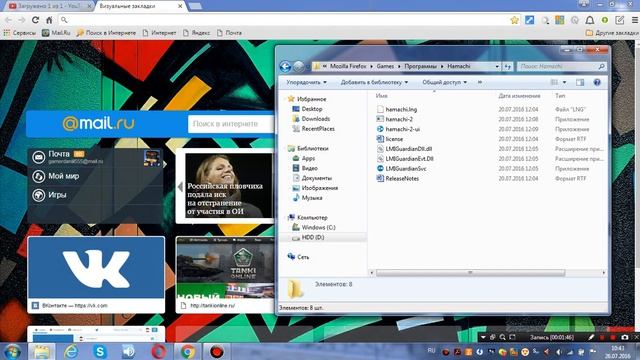Click the horizontal scrollbar in file list
Screen dimensions: 640x360
tap(470, 272)
